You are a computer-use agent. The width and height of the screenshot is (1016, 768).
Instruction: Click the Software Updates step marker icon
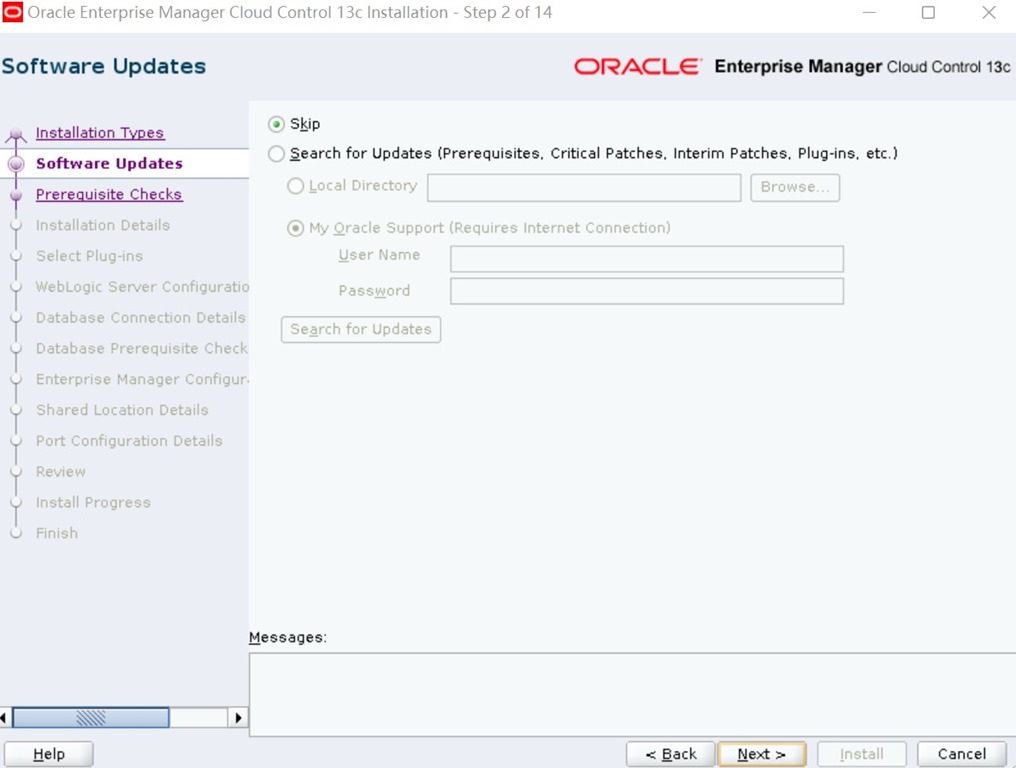16,164
